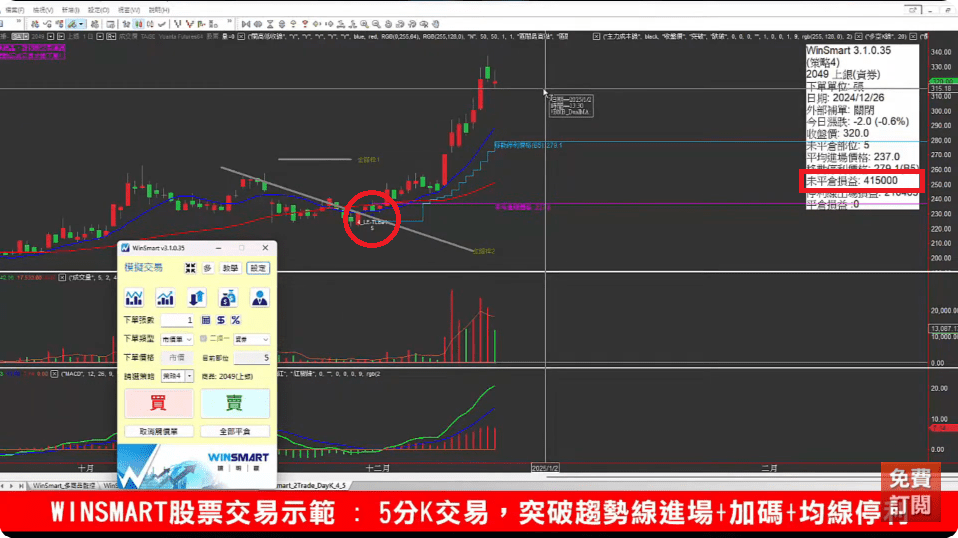Click the up and down arrows icon

point(197,297)
